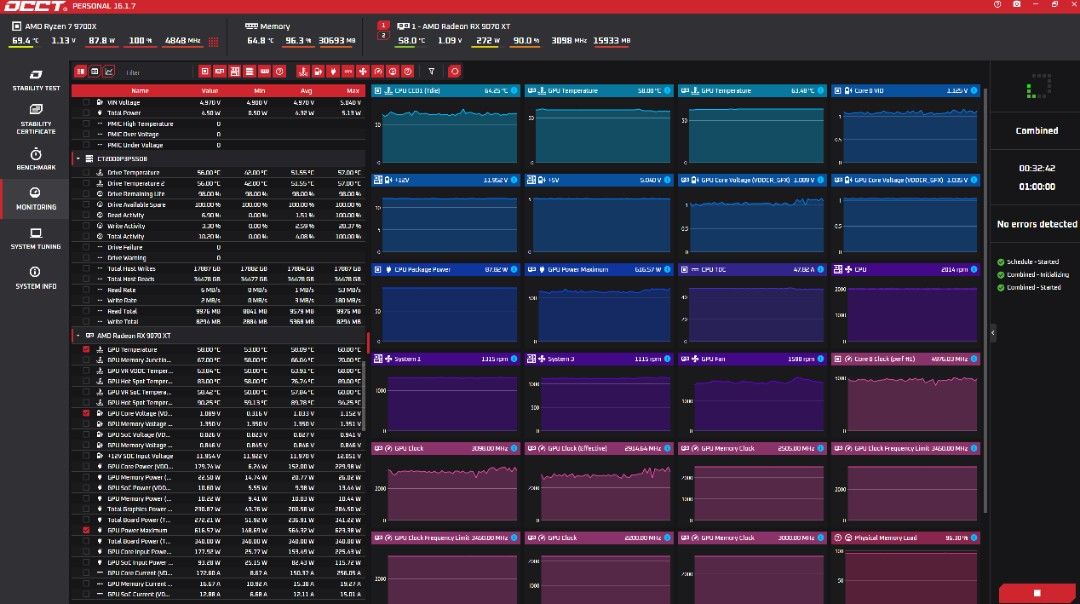Image resolution: width=1080 pixels, height=604 pixels.
Task: Check the Drive Remaining Life row checkbox
Action: point(86,194)
